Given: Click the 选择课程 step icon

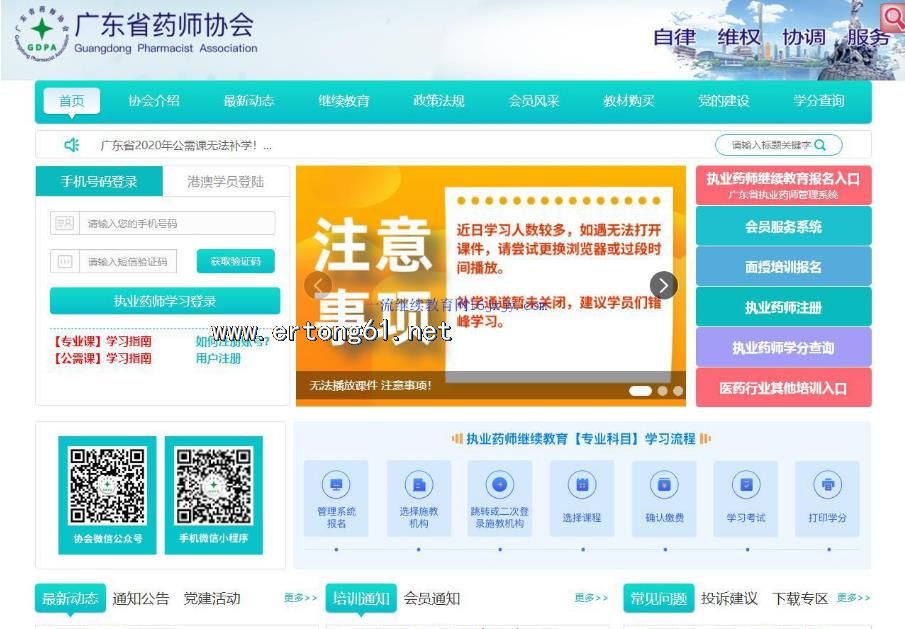Looking at the screenshot, I should [582, 485].
